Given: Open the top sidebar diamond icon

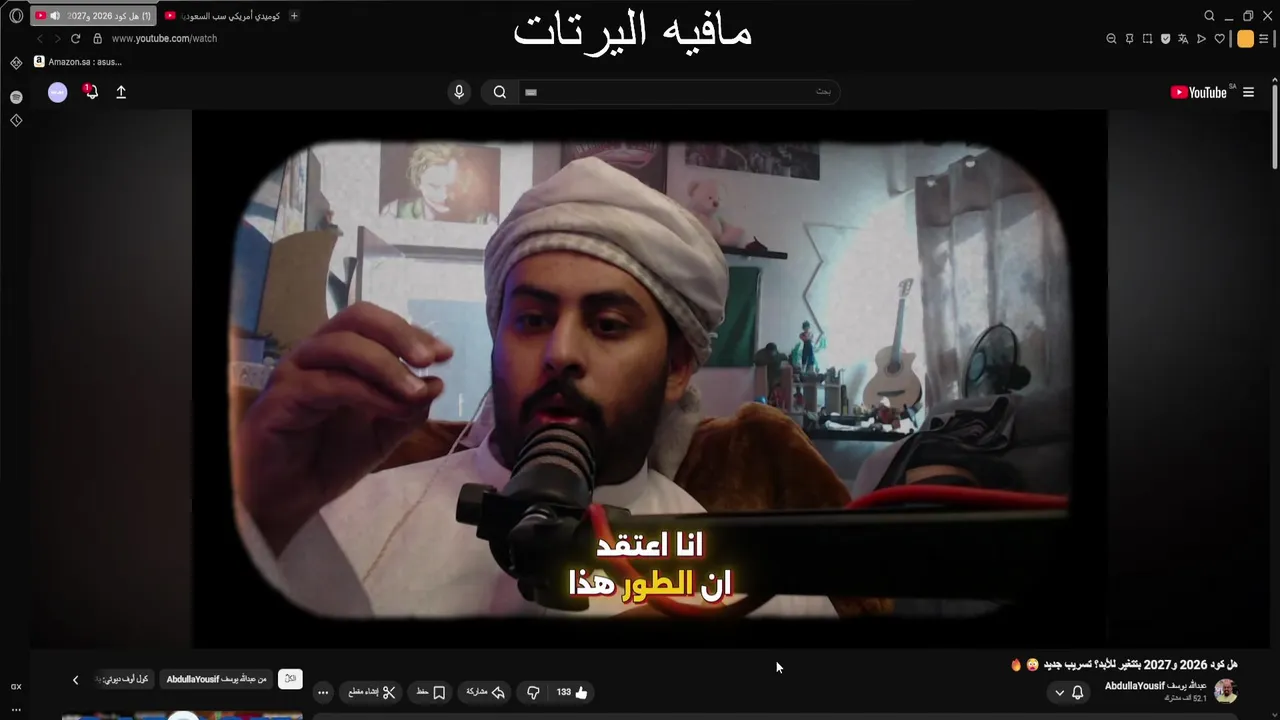Looking at the screenshot, I should pyautogui.click(x=16, y=63).
